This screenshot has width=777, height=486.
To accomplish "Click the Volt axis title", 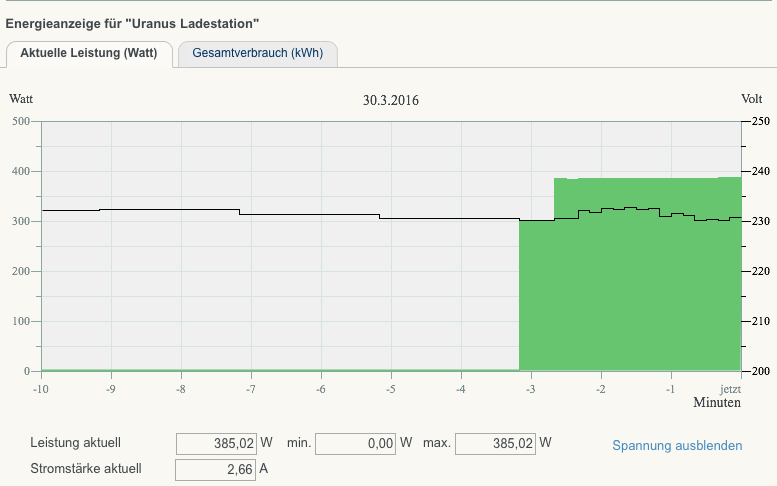I will pos(751,99).
